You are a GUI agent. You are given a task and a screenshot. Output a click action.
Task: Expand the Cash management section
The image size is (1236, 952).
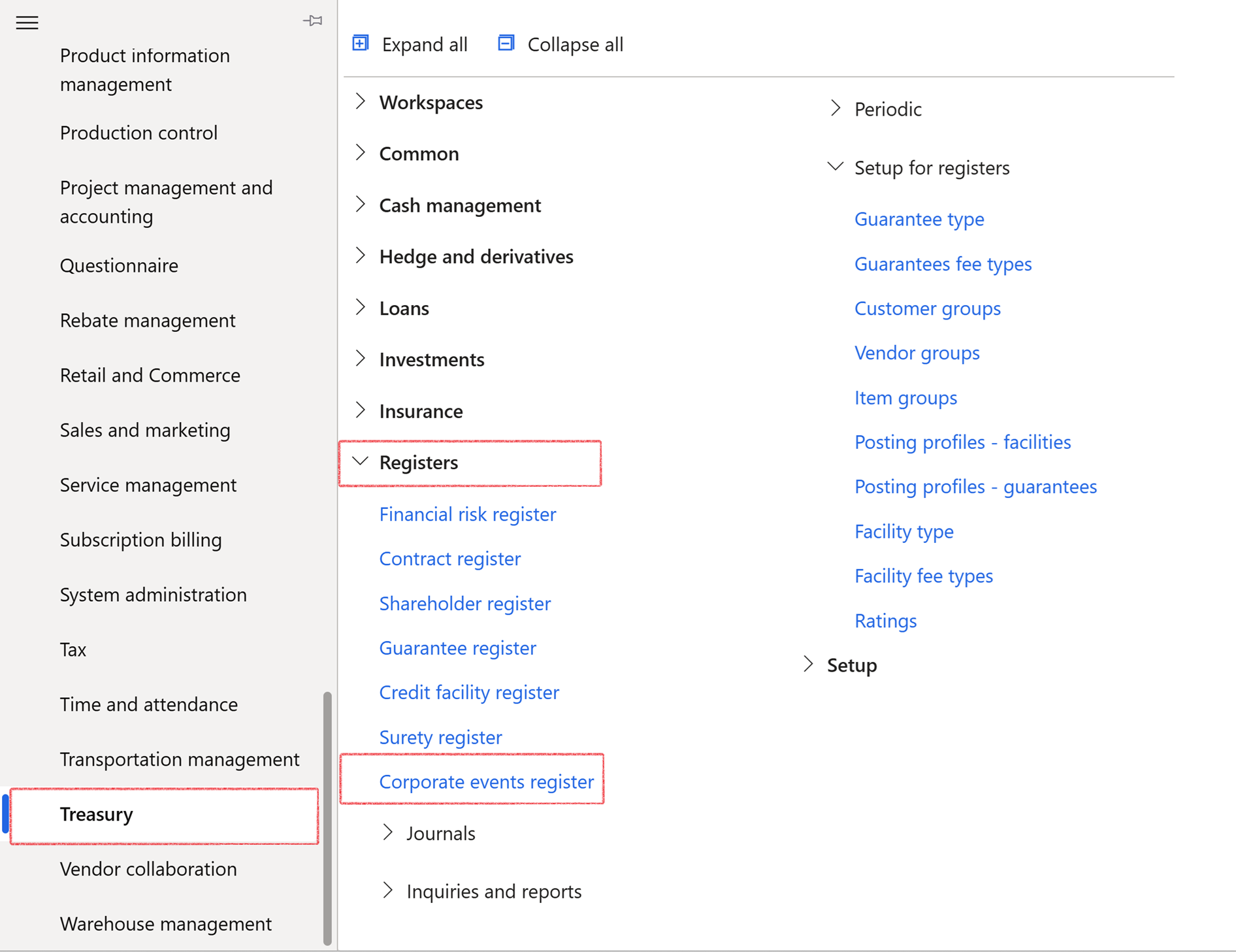pos(361,205)
